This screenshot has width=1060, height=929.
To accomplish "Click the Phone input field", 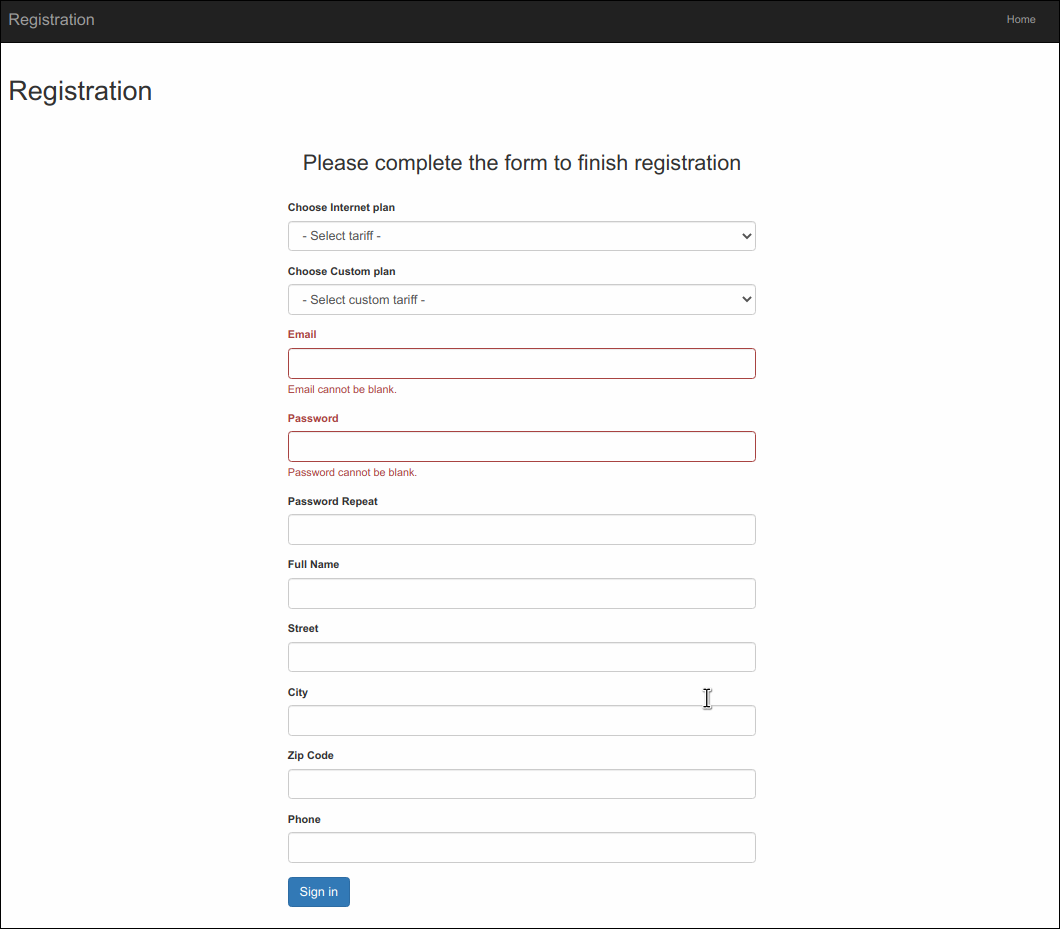I will point(521,848).
